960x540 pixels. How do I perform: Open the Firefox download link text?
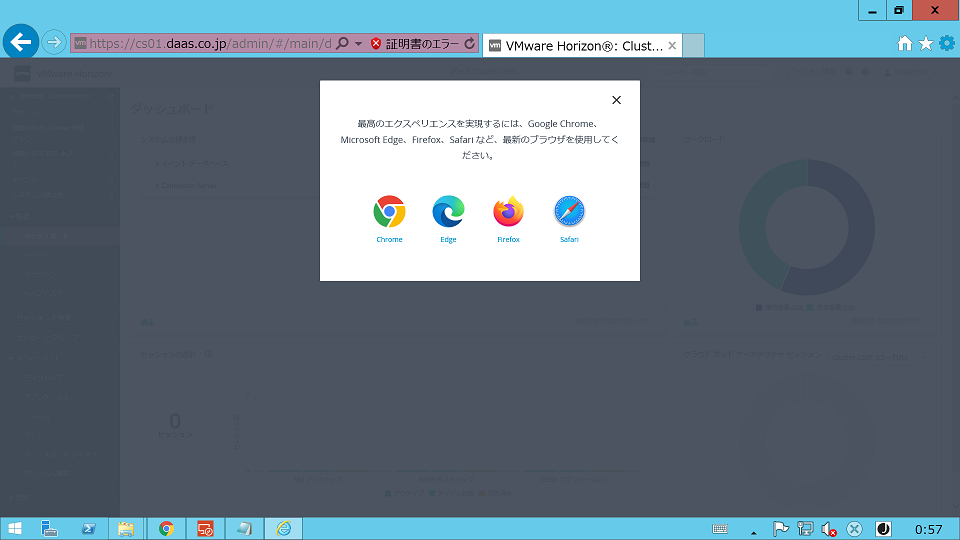pyautogui.click(x=508, y=239)
